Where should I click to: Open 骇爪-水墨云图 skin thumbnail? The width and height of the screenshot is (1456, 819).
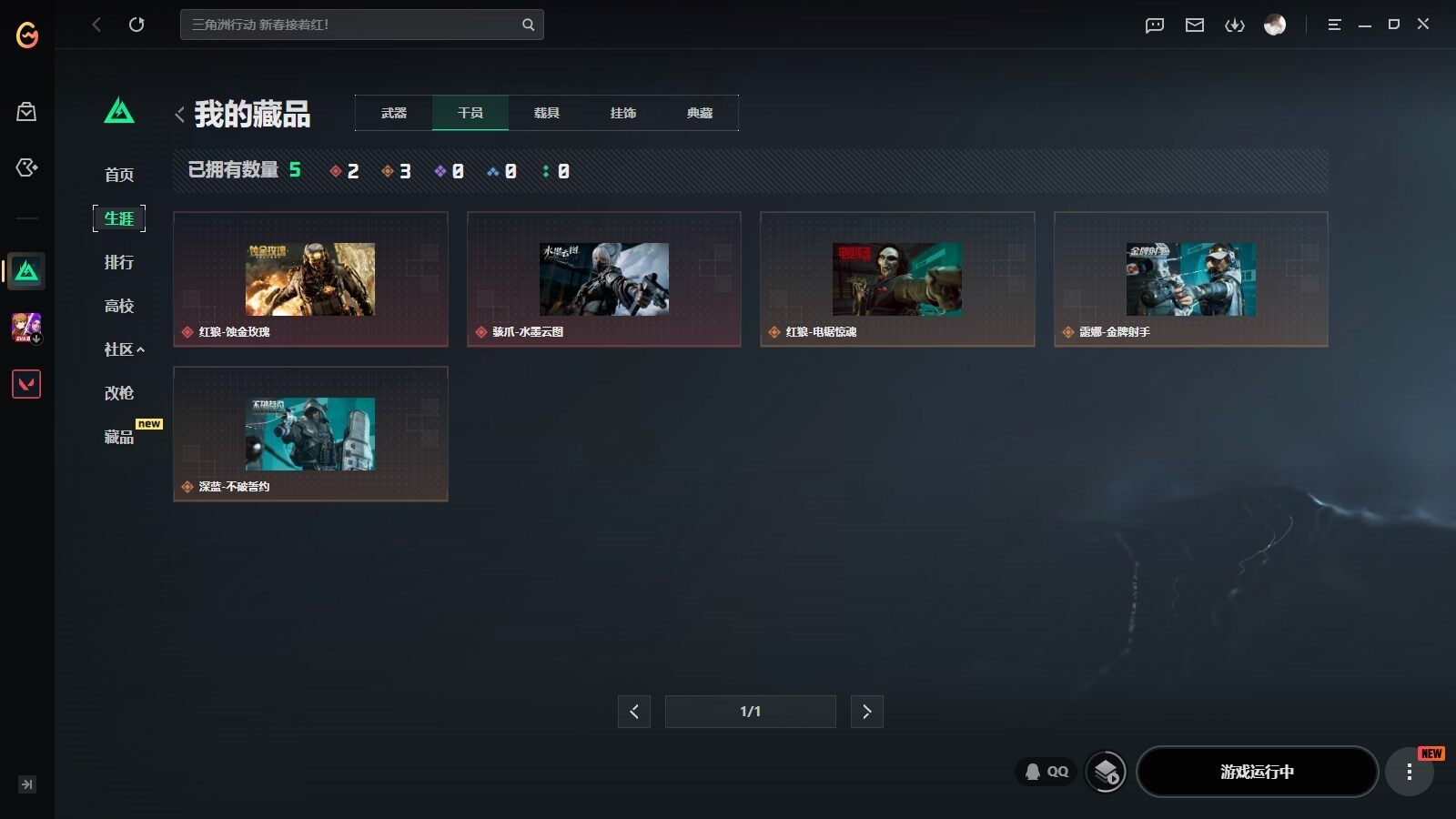[604, 279]
